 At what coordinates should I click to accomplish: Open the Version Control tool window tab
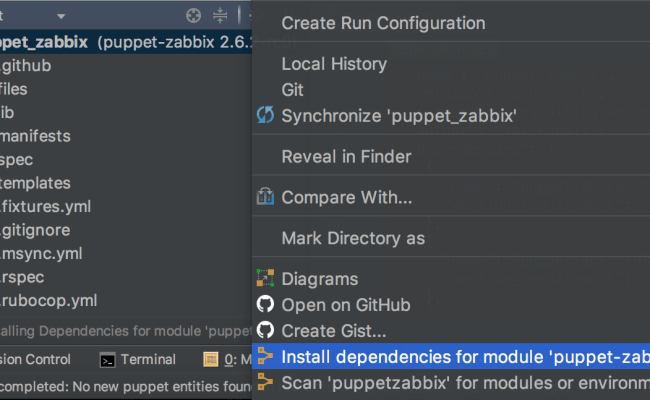(x=36, y=360)
